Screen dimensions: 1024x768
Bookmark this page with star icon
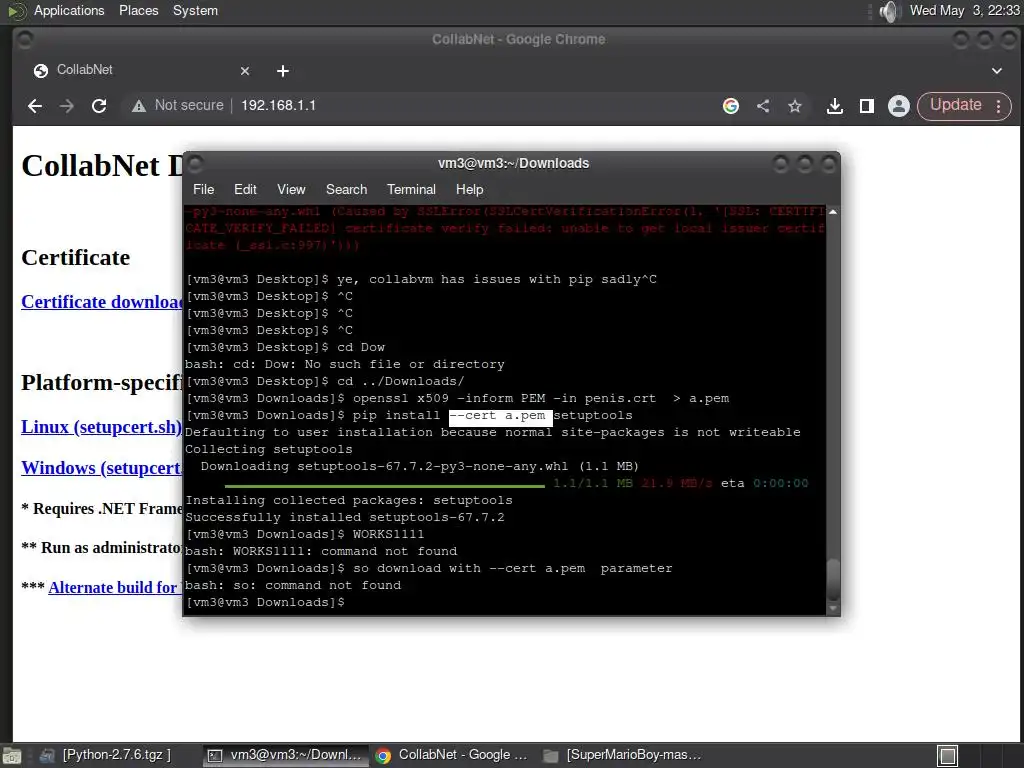point(795,106)
